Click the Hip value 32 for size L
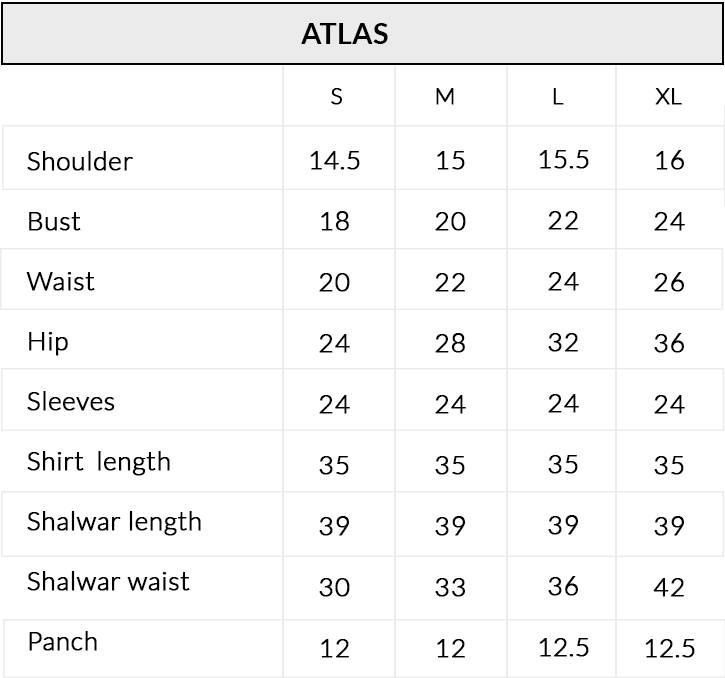The image size is (725, 678). [x=563, y=343]
